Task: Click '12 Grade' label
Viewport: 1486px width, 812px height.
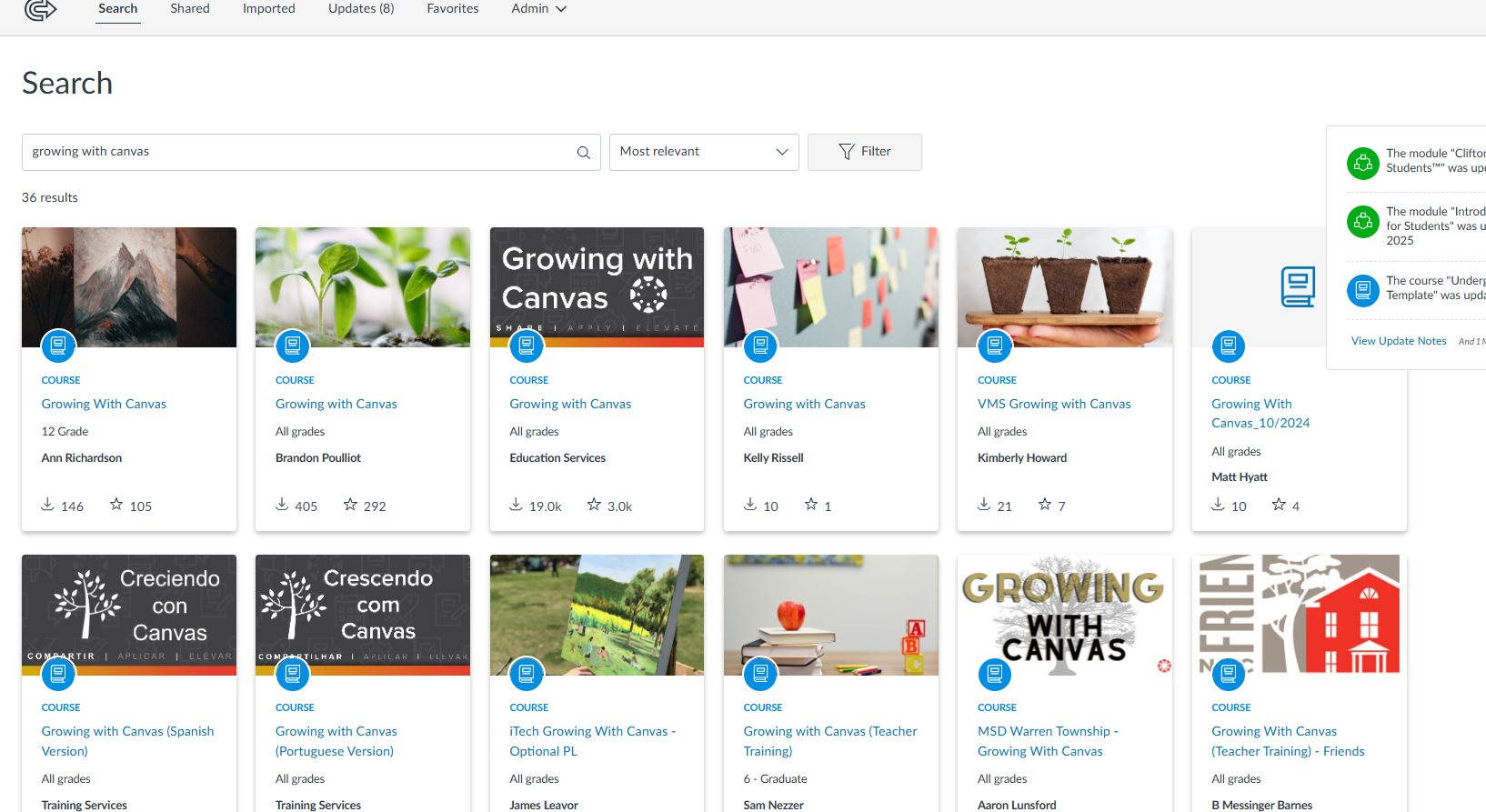Action: 65,432
